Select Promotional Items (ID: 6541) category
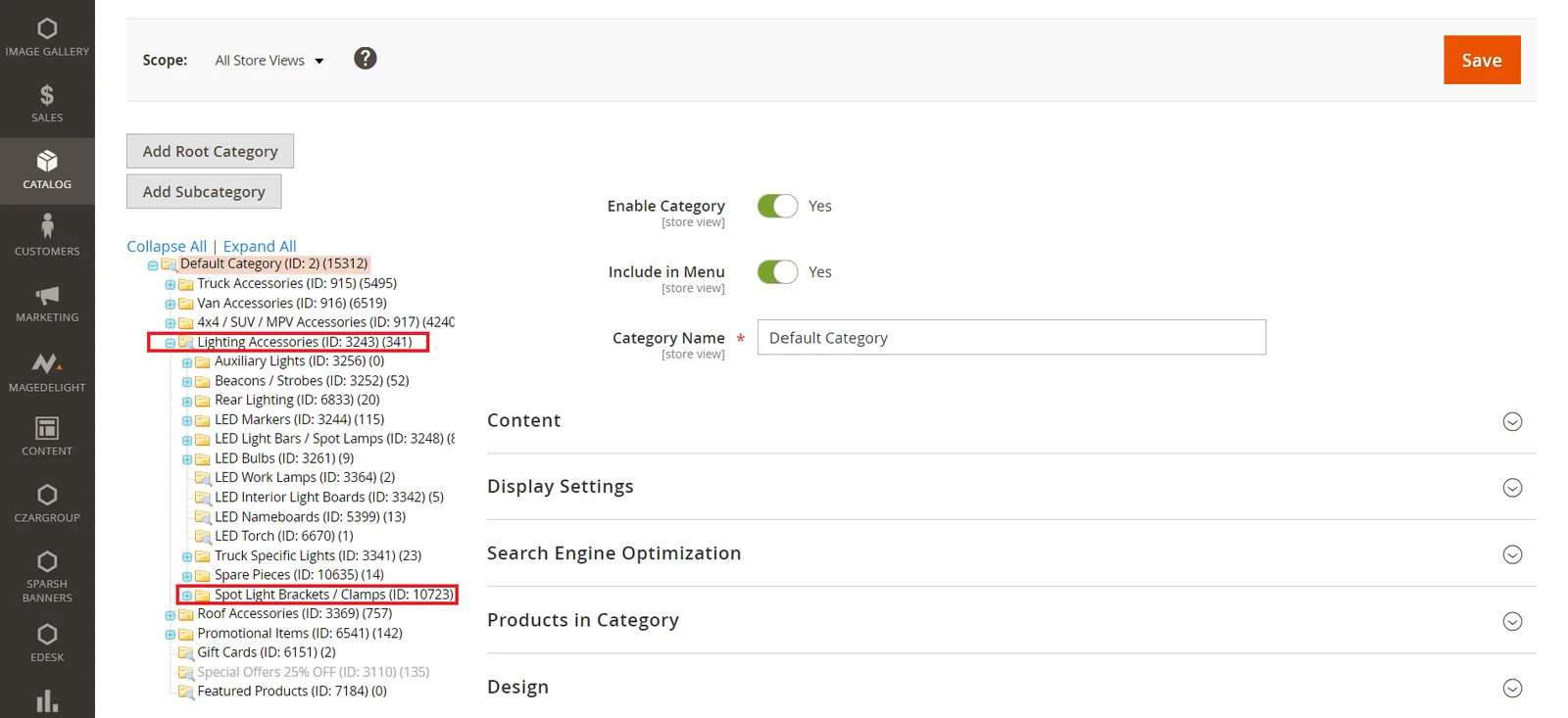The width and height of the screenshot is (1568, 718). [x=300, y=633]
